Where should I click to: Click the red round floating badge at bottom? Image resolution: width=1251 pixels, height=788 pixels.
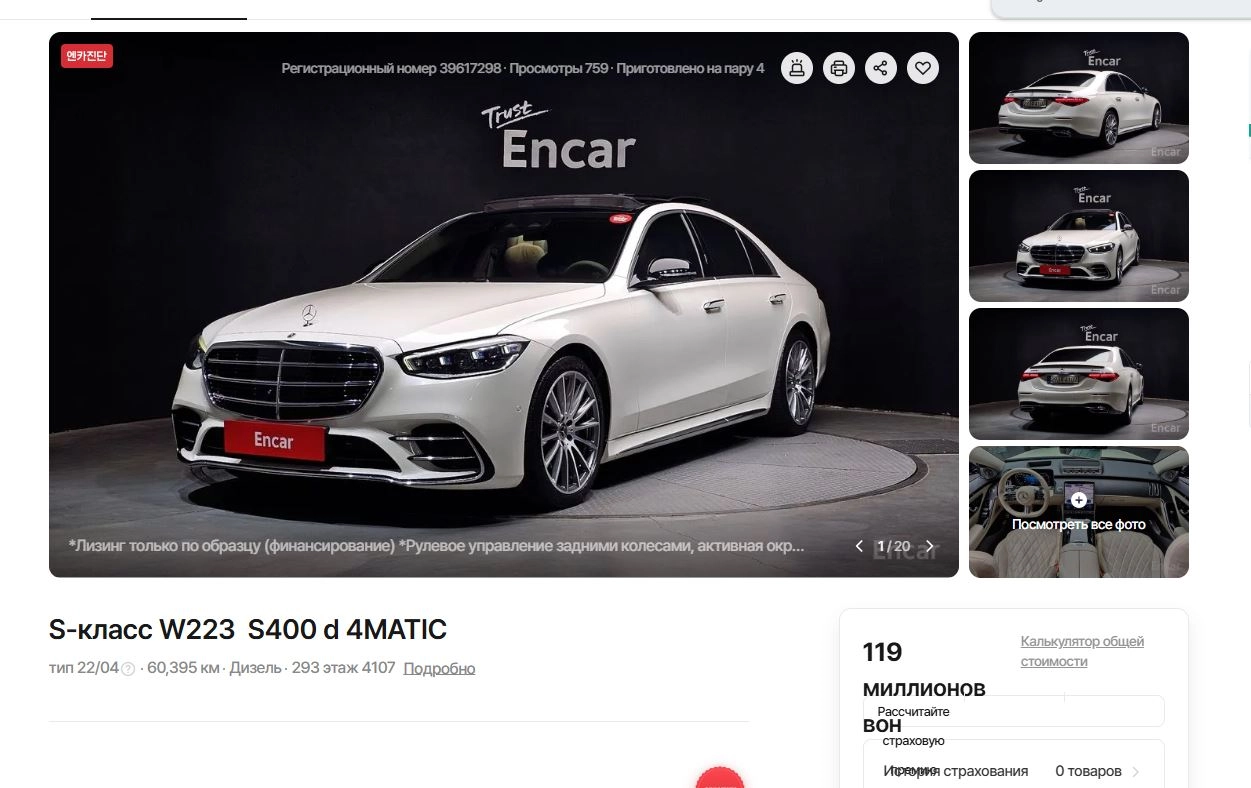click(720, 778)
